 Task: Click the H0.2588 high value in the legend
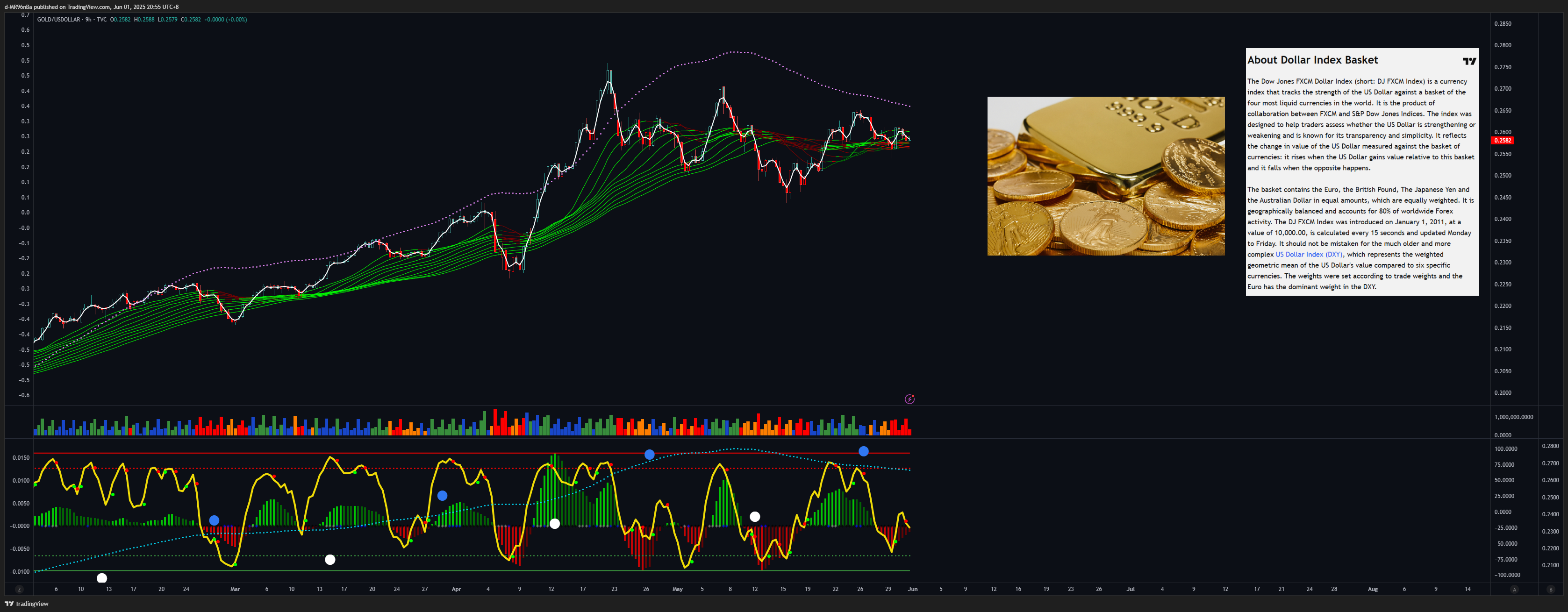144,20
